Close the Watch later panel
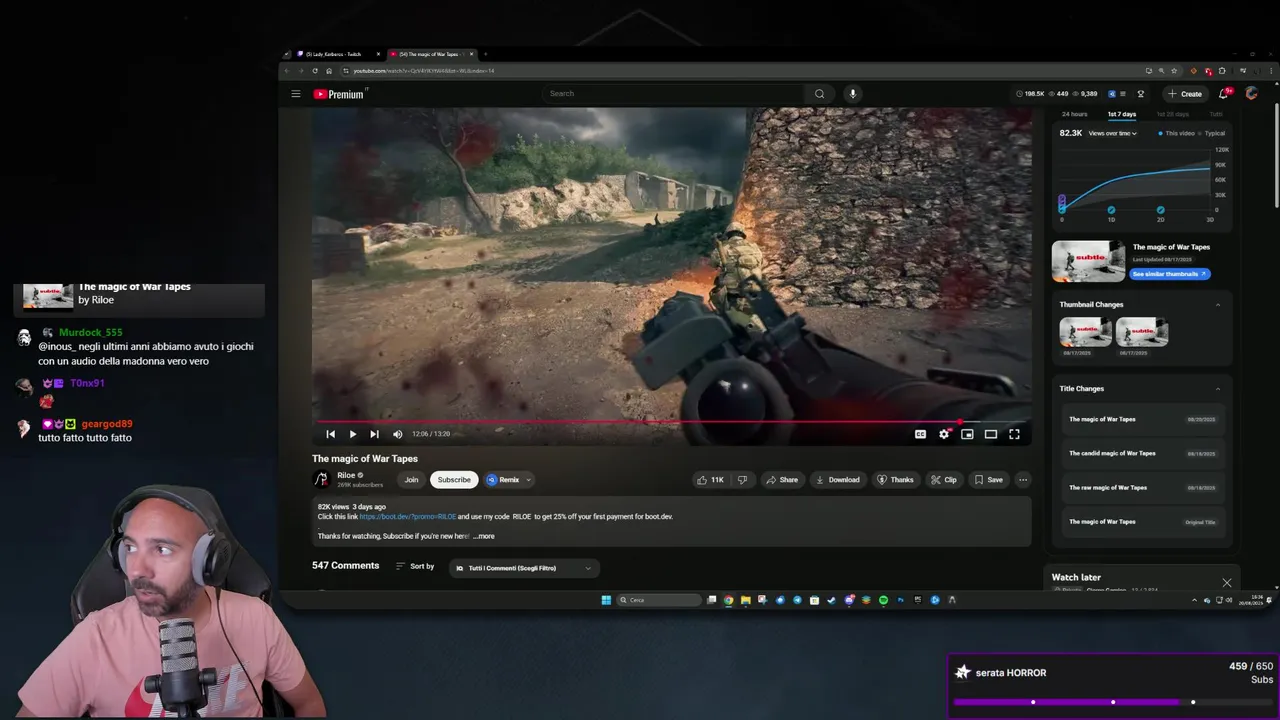 [x=1227, y=582]
